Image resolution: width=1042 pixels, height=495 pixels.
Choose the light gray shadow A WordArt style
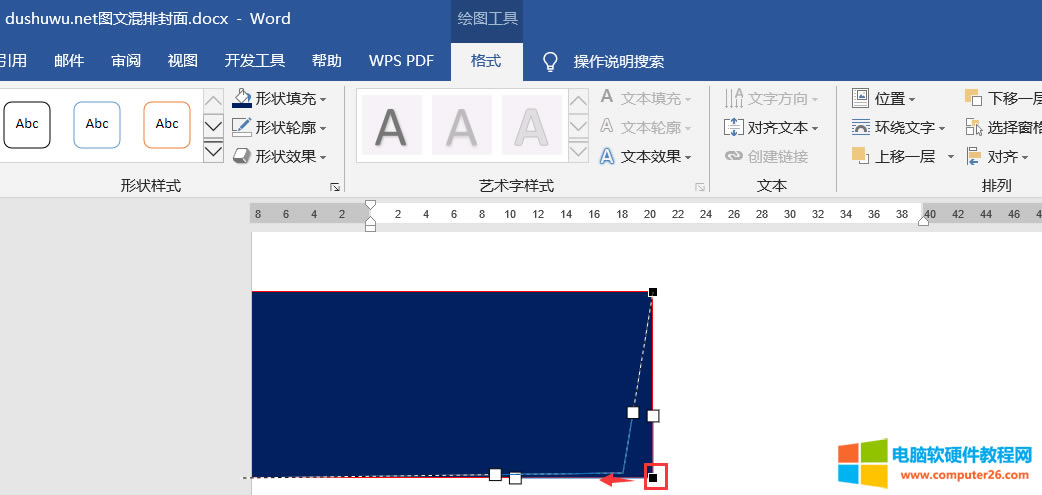click(x=461, y=125)
